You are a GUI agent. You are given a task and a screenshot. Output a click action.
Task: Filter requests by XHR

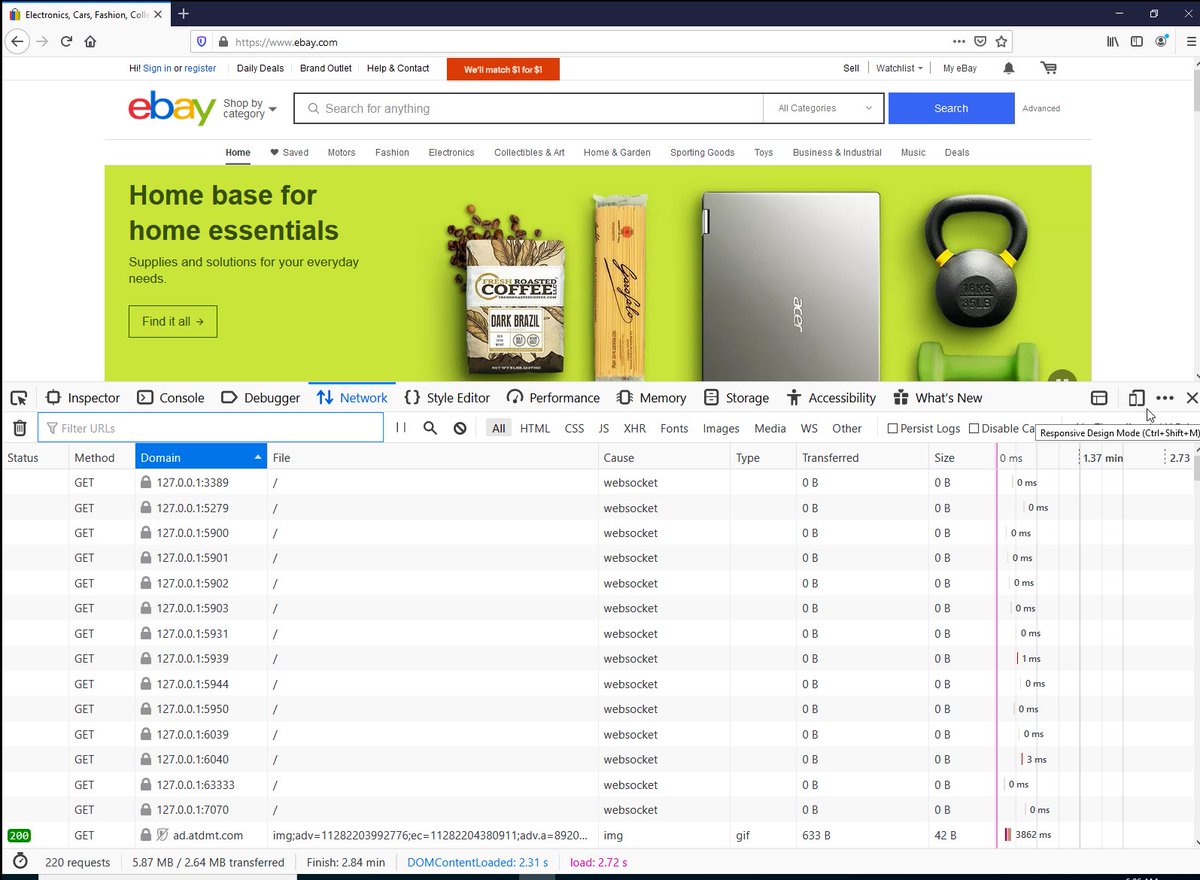[x=635, y=428]
